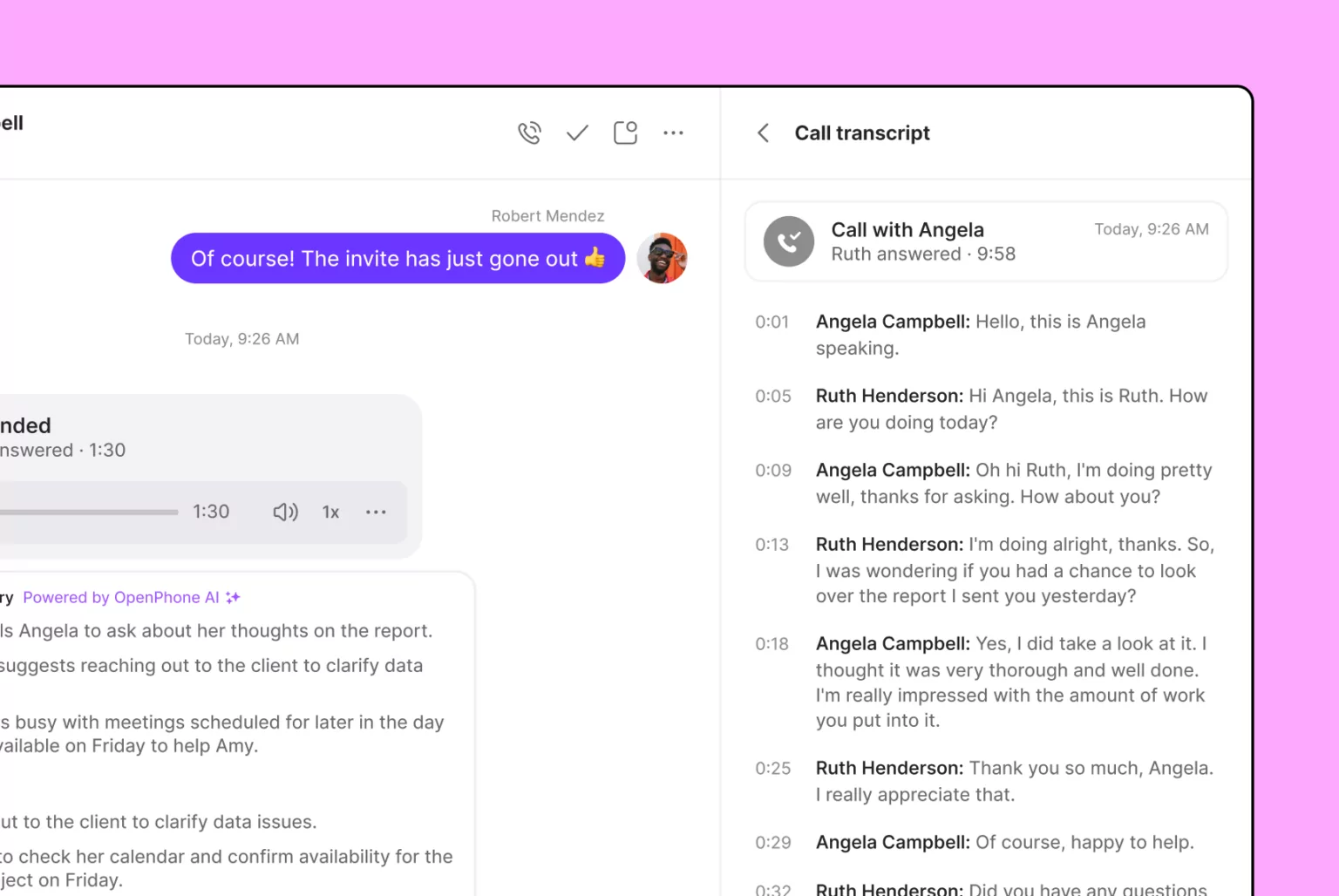The width and height of the screenshot is (1339, 896).
Task: Select Ruth Henderson's transcript entry at 0:05
Action: (1011, 409)
